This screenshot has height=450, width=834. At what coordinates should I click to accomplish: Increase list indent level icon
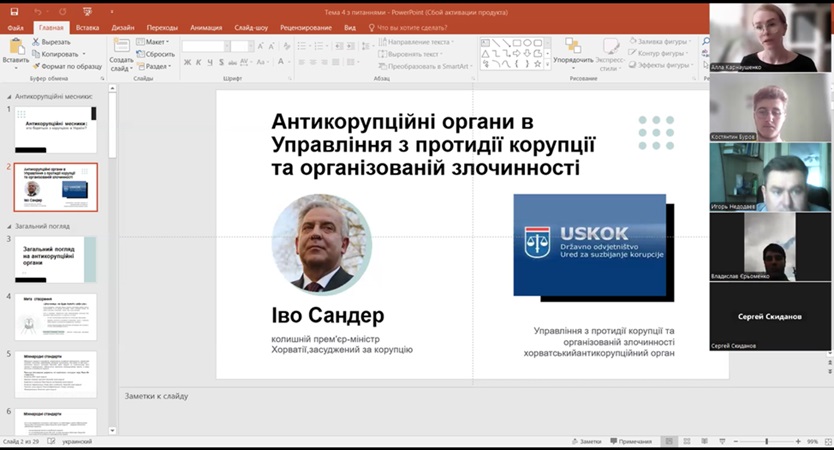(x=351, y=46)
